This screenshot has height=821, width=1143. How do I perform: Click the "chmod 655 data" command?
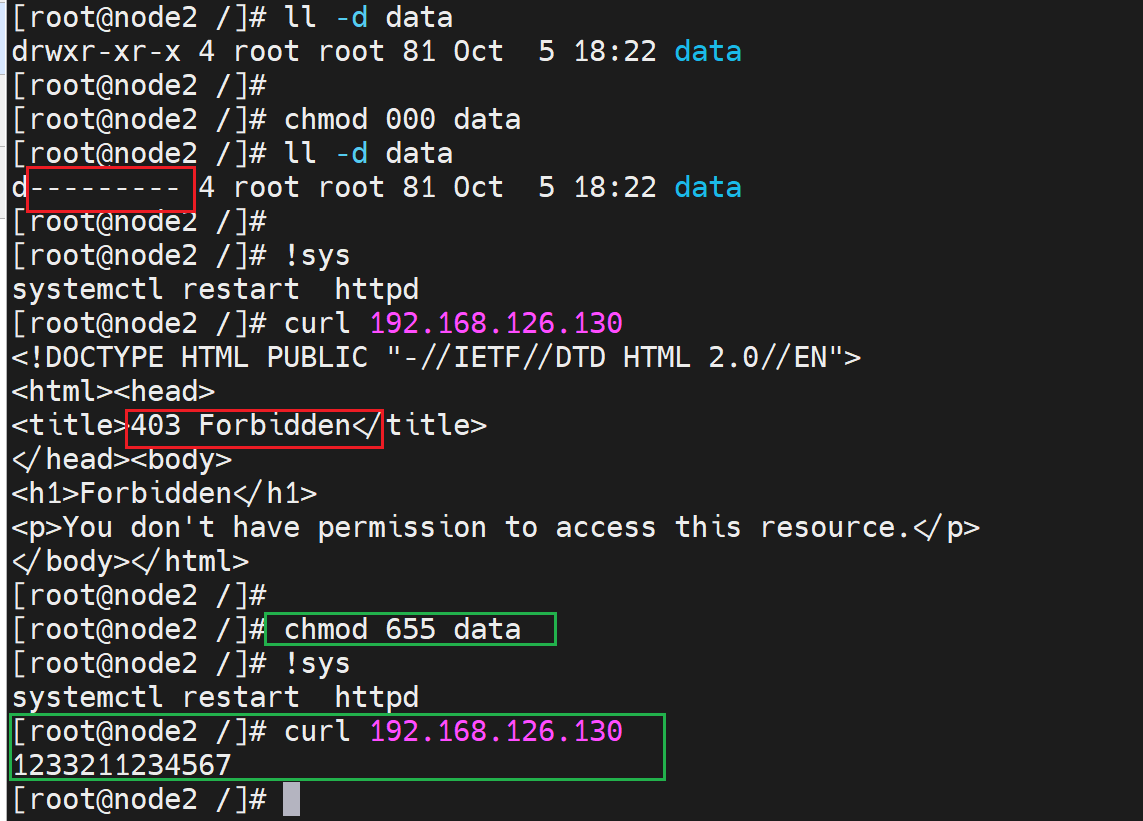pos(402,629)
